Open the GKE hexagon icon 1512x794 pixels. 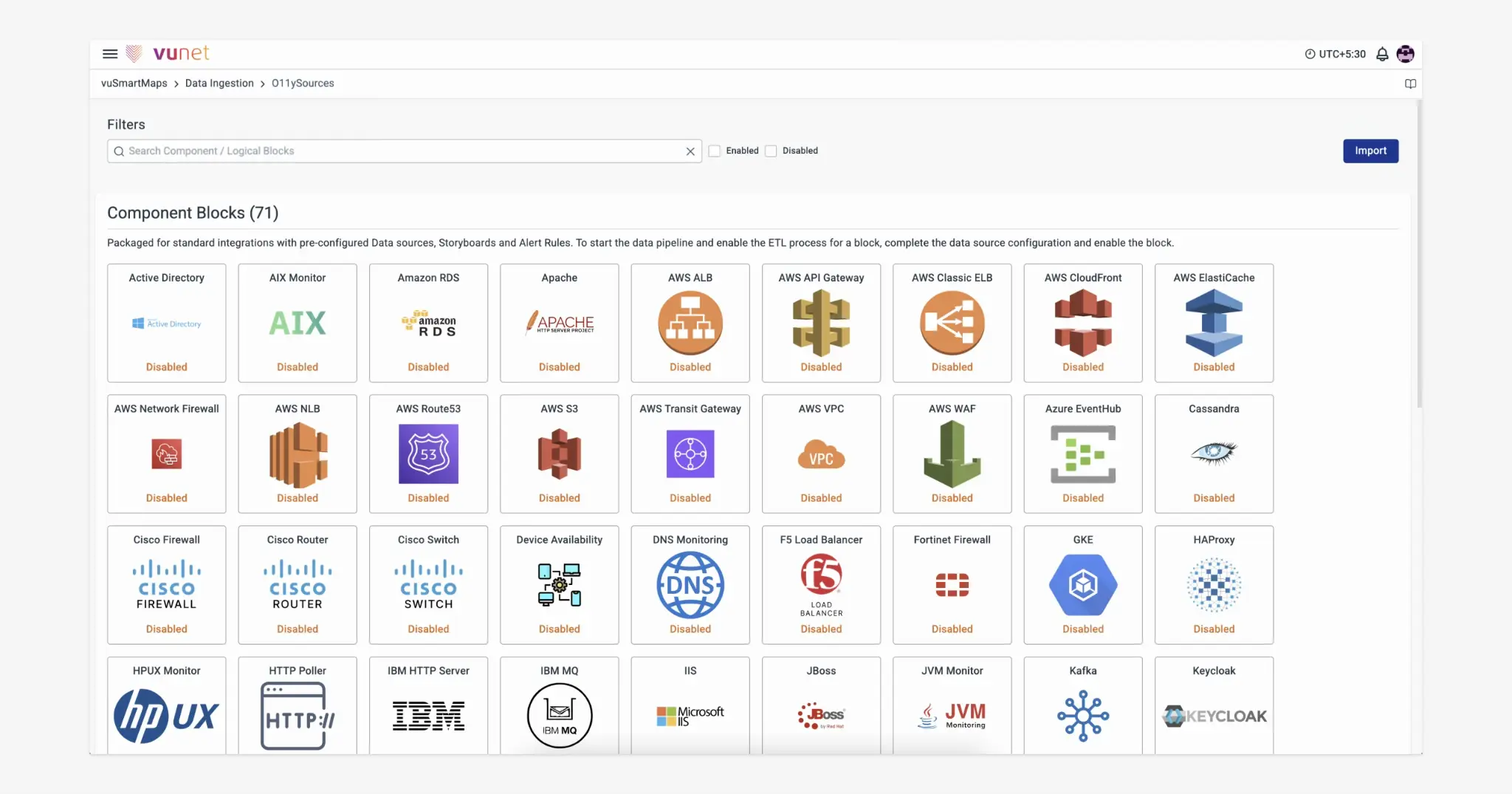point(1083,585)
